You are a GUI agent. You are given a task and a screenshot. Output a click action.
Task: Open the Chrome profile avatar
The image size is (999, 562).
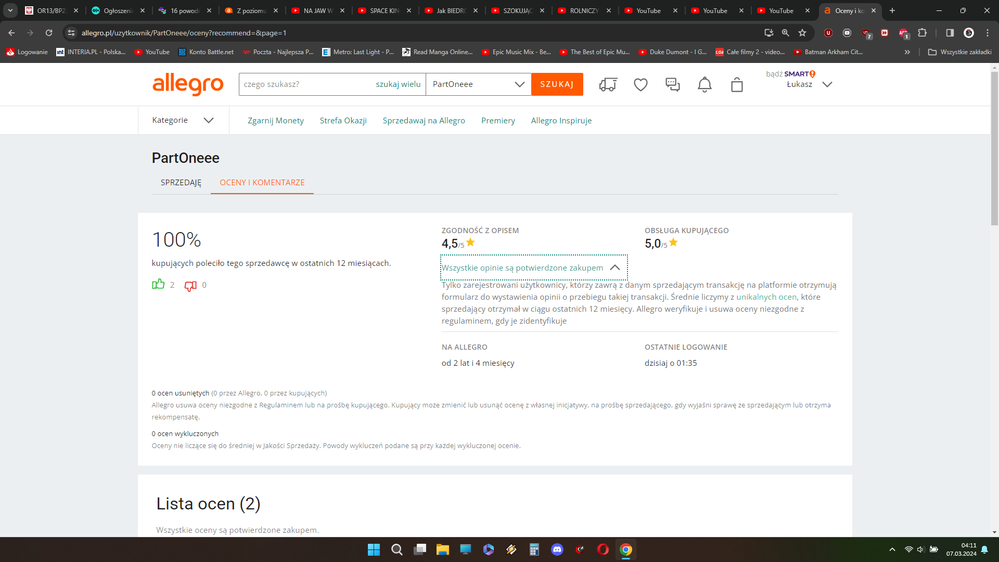tap(968, 32)
